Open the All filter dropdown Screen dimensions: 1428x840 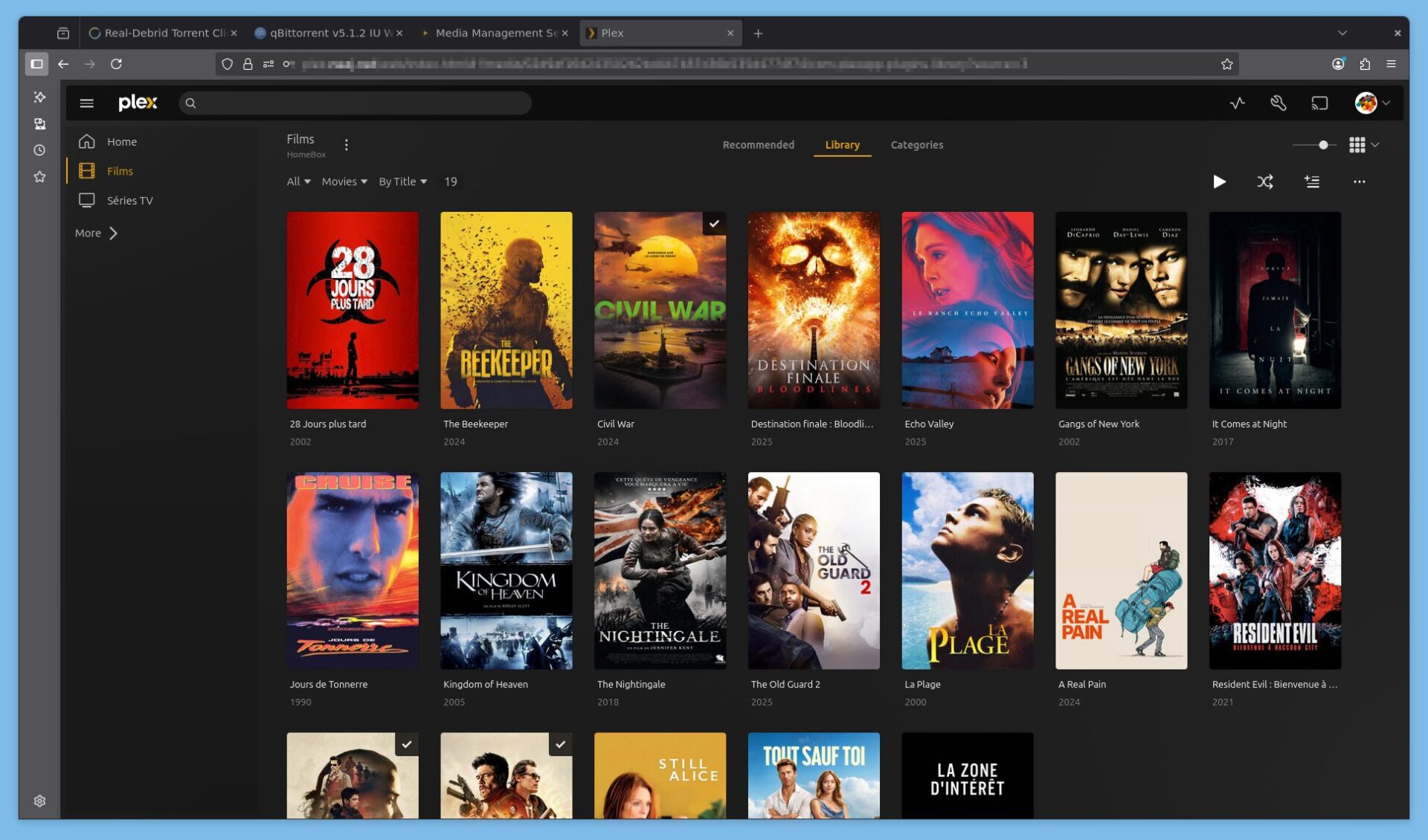click(x=298, y=182)
